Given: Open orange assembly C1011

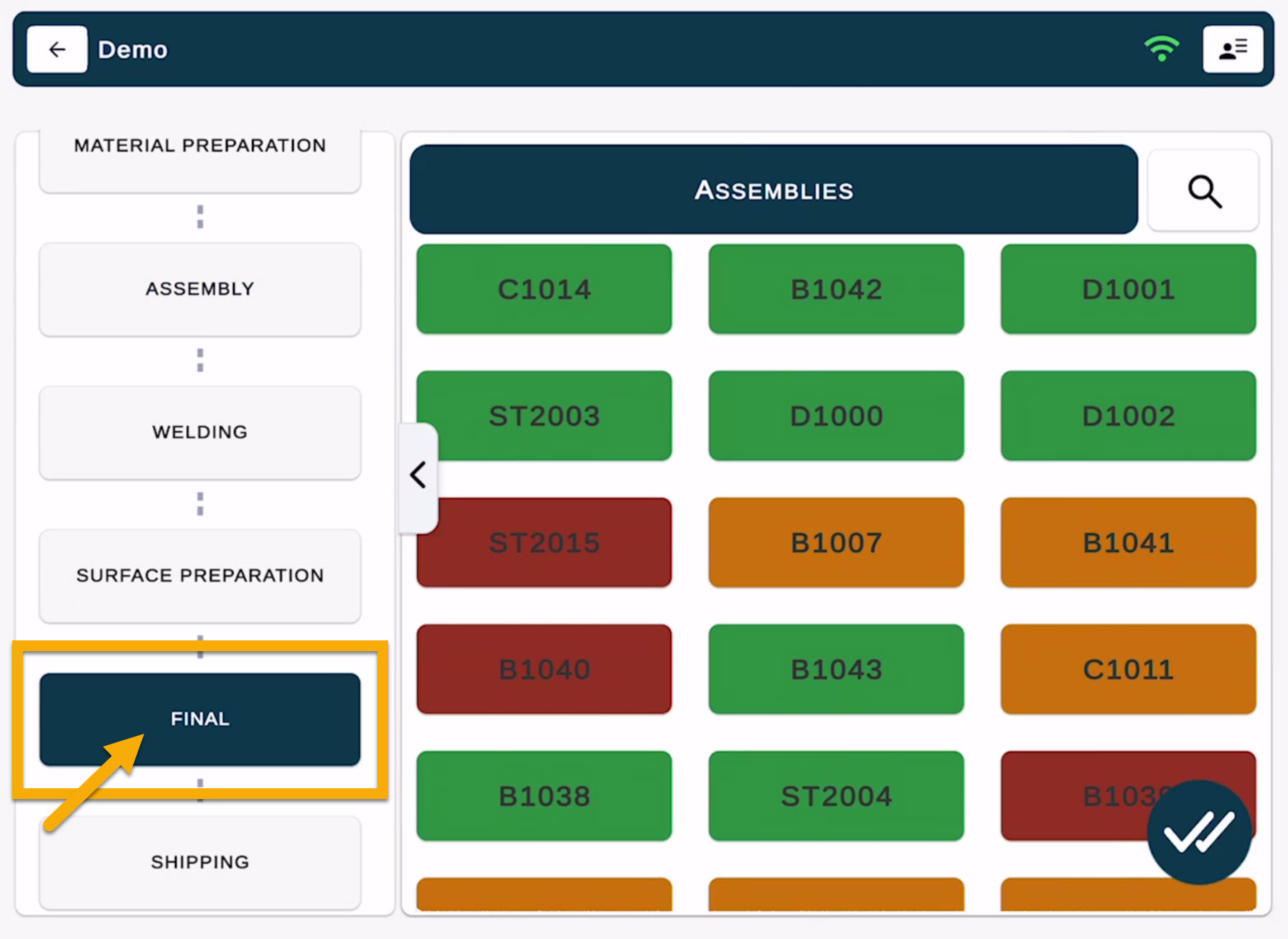Looking at the screenshot, I should click(x=1128, y=669).
